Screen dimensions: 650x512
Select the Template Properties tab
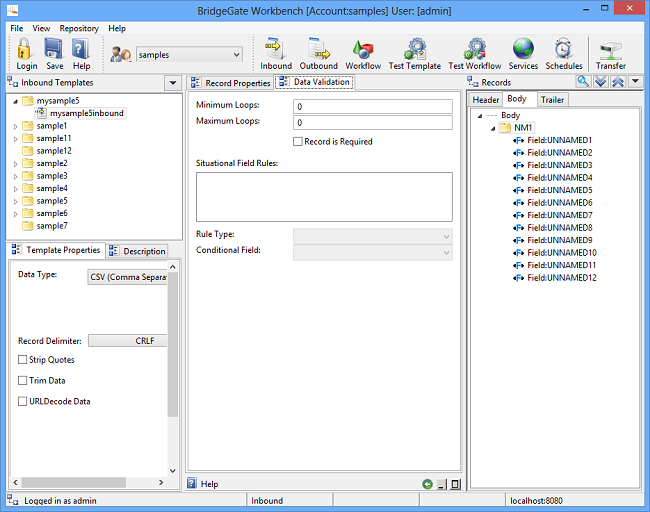click(56, 250)
